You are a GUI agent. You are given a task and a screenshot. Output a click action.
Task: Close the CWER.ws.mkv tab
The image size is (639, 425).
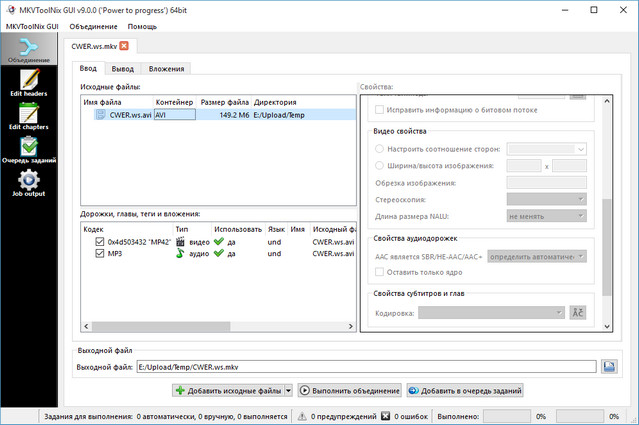124,45
